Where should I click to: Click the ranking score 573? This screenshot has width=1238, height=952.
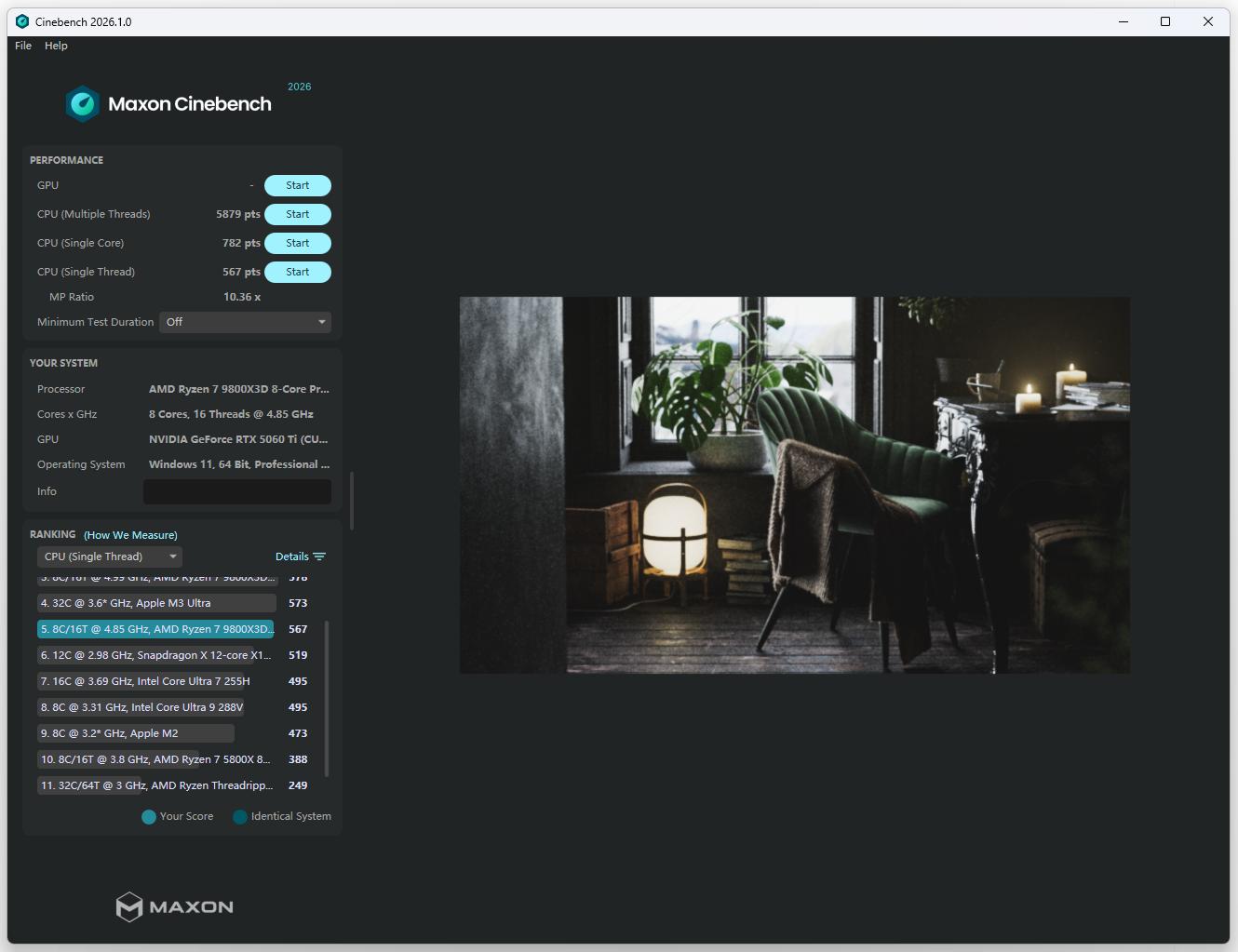[x=298, y=603]
